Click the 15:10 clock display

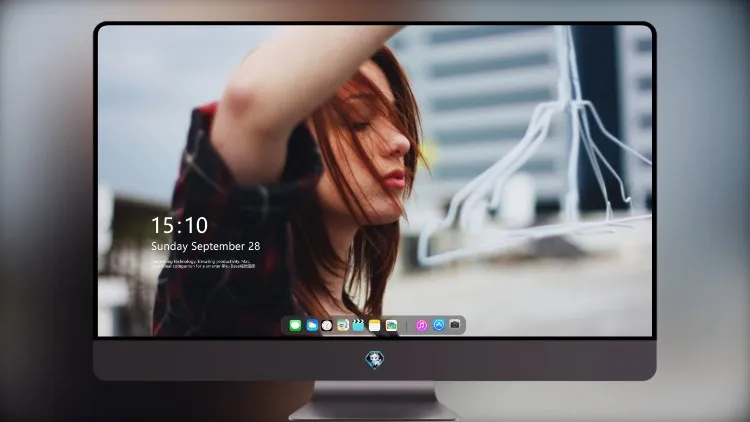(x=179, y=225)
